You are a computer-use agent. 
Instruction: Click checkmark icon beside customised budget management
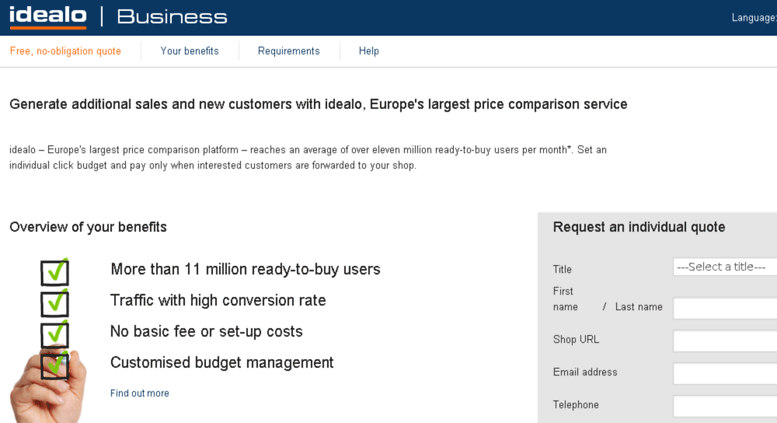click(x=55, y=366)
